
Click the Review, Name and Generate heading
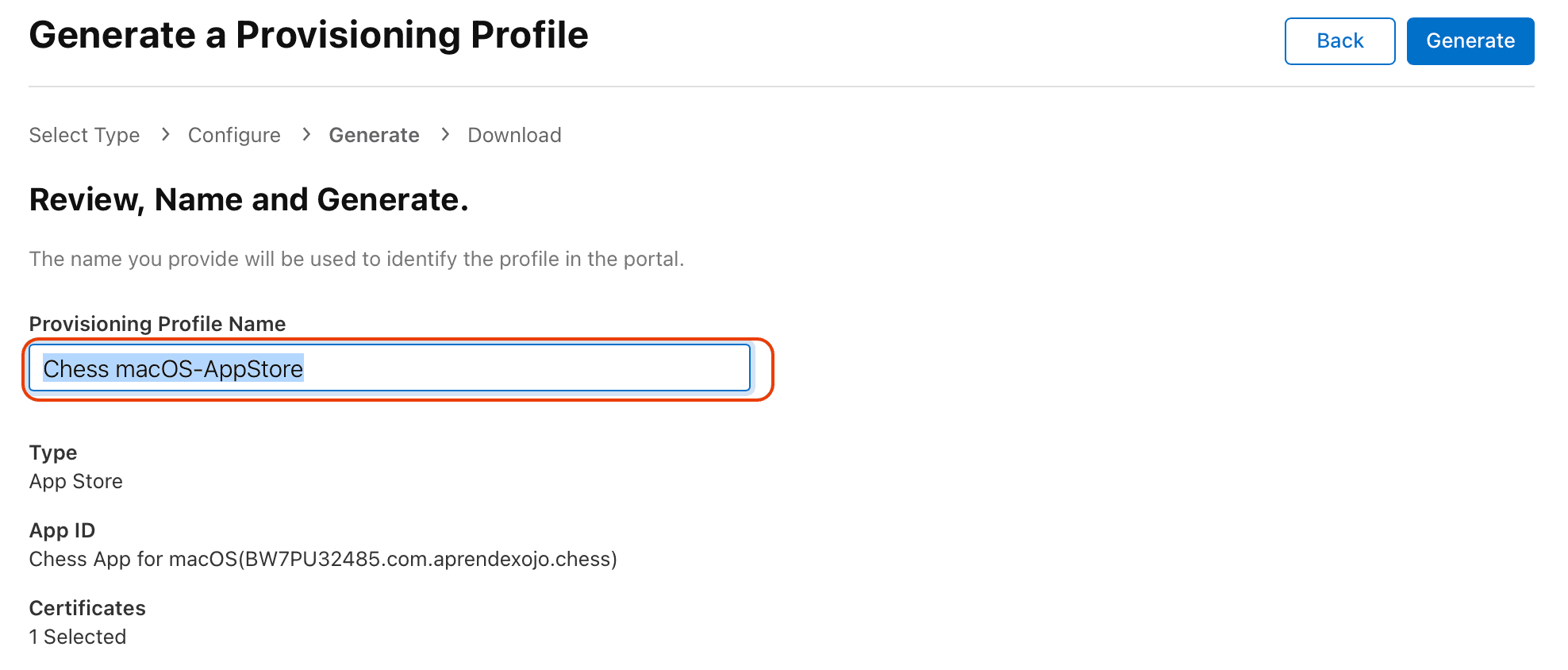point(248,199)
